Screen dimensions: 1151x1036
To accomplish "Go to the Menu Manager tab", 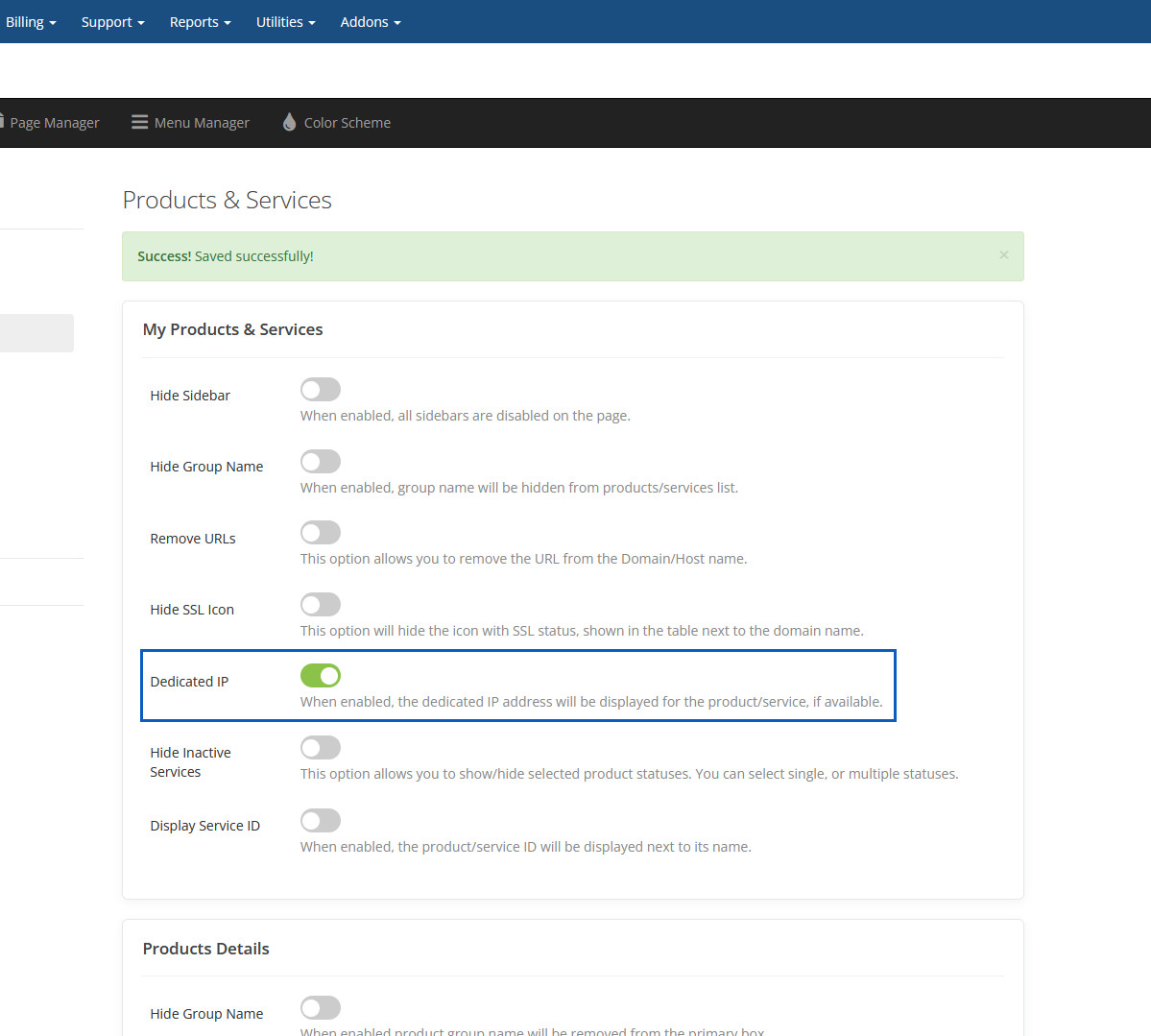I will tap(201, 123).
